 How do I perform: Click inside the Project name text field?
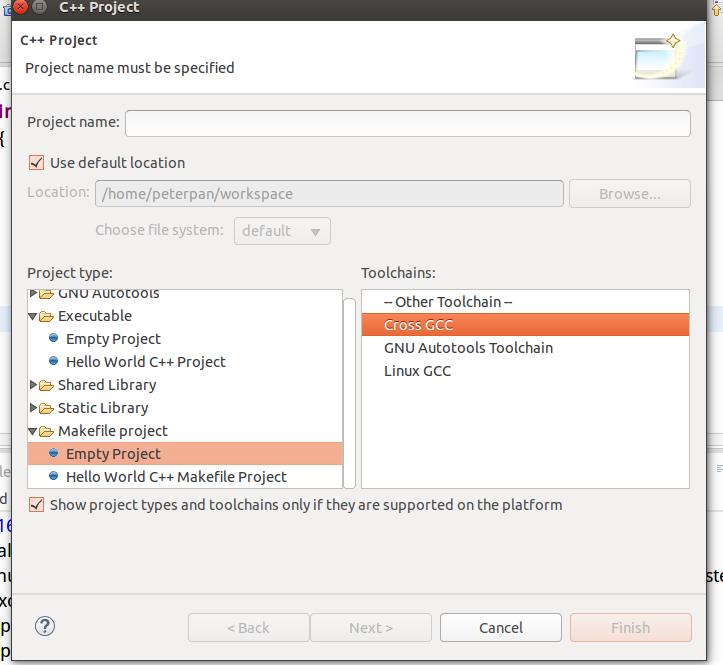(x=407, y=123)
